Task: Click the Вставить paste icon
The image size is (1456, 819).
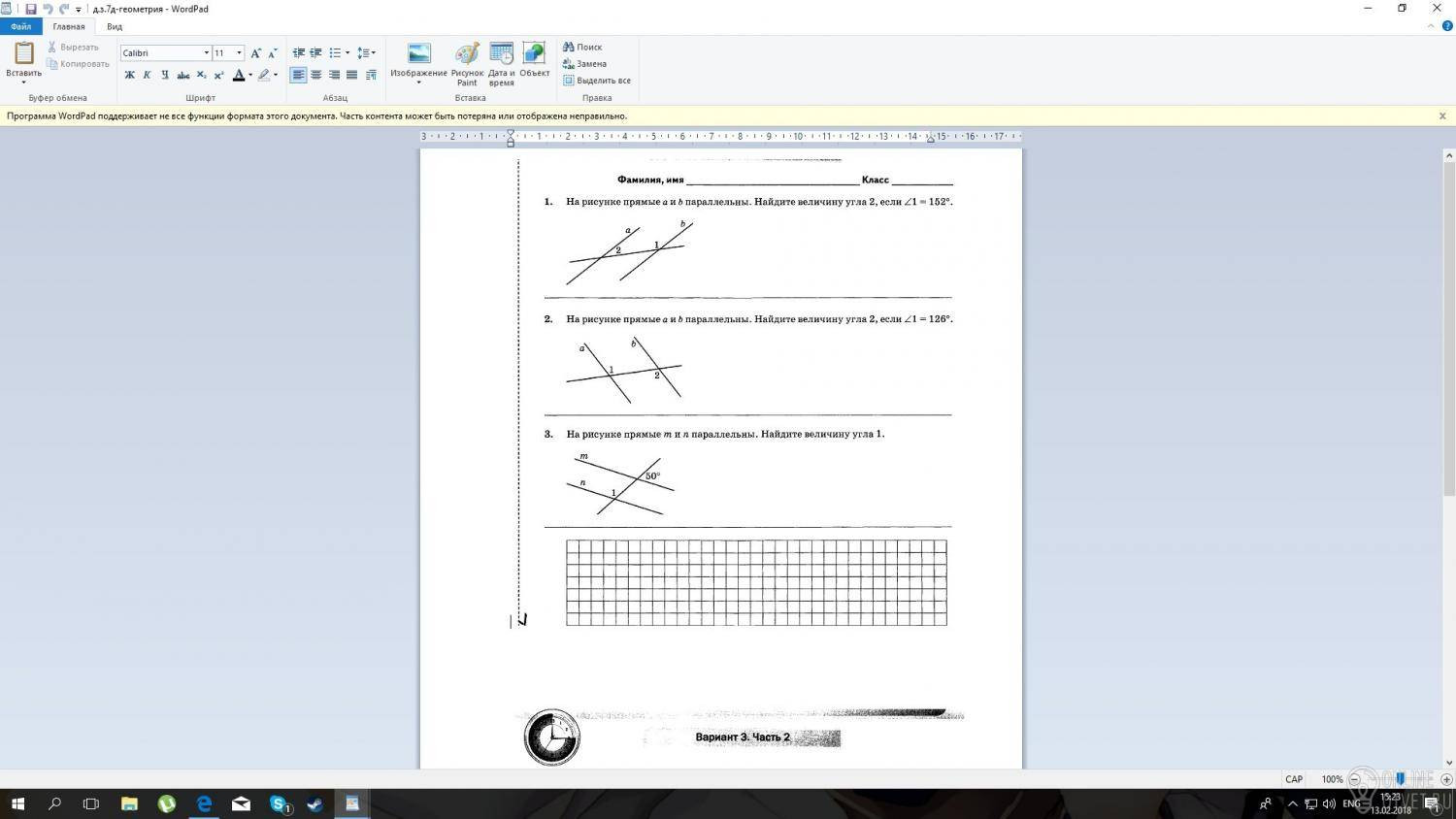Action: tap(23, 56)
